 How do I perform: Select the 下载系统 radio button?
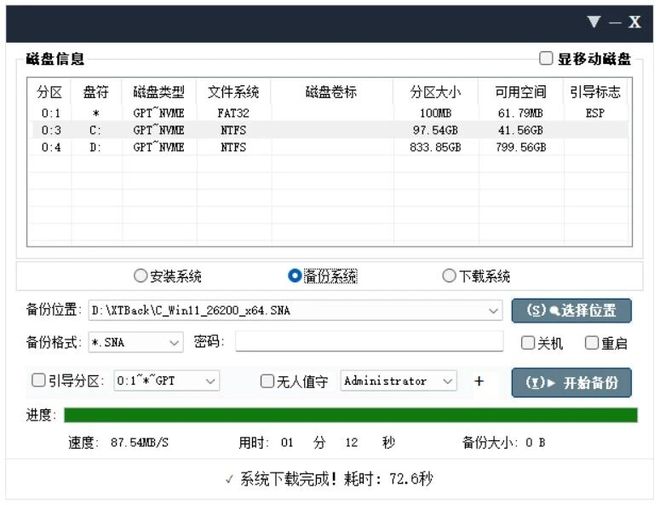[449, 276]
